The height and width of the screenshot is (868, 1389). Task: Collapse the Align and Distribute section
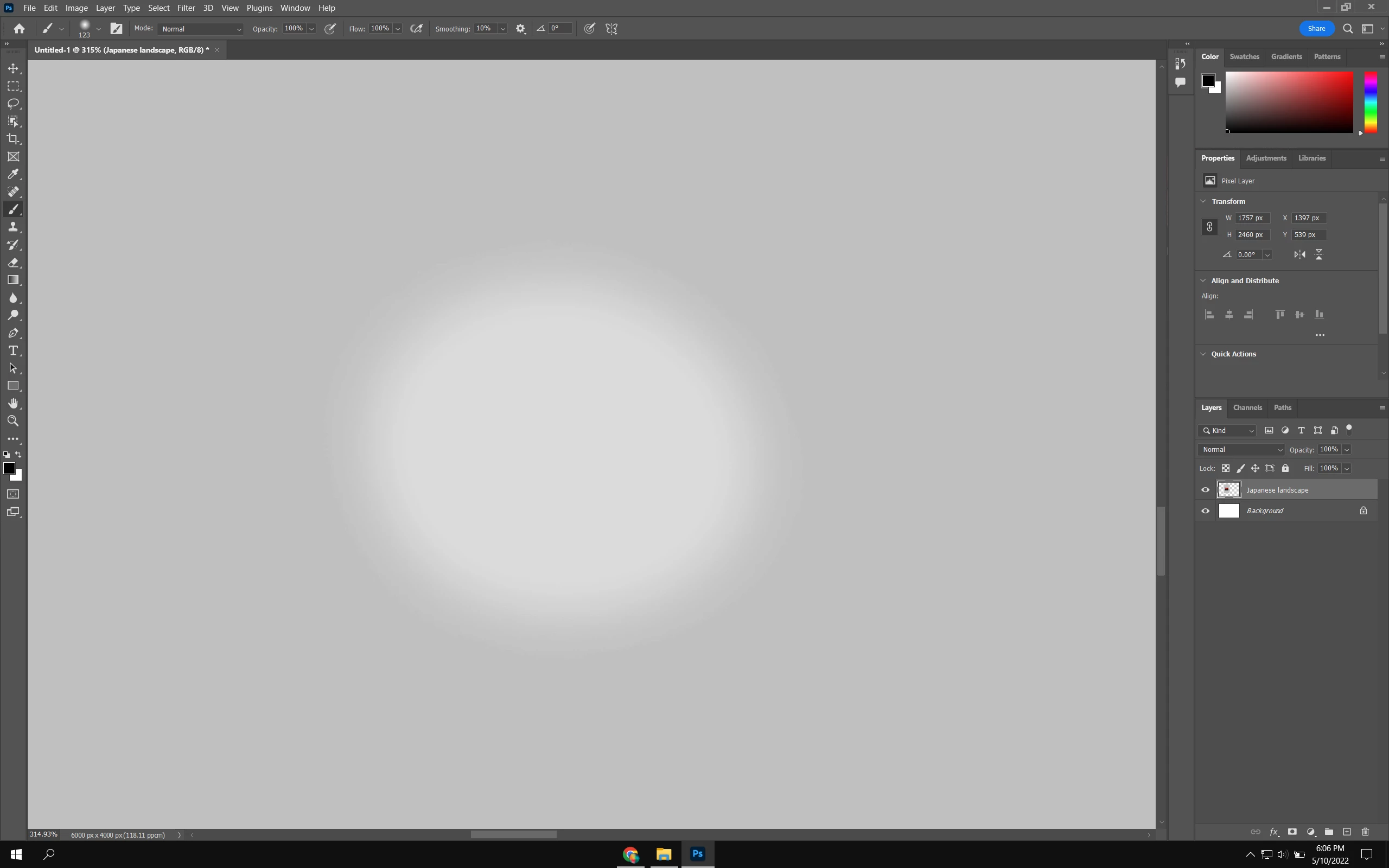pyautogui.click(x=1203, y=280)
